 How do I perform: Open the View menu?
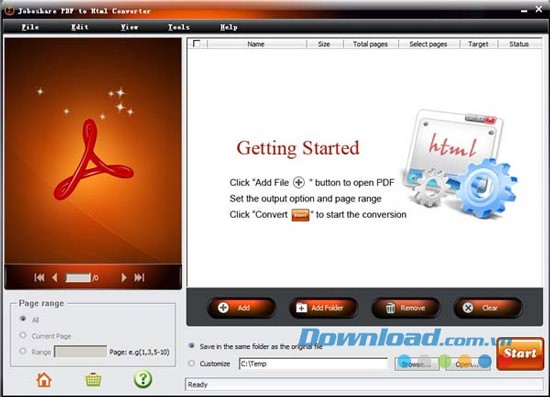129,27
